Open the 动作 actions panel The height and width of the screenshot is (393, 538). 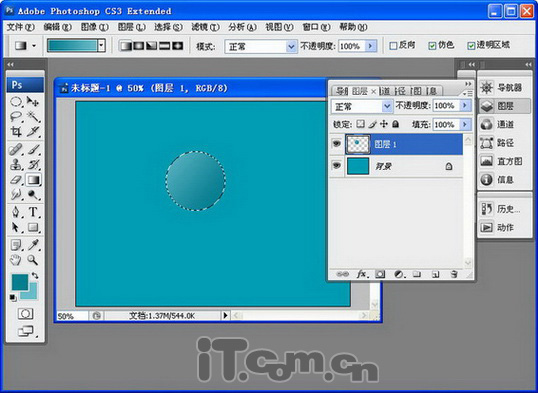[x=504, y=227]
